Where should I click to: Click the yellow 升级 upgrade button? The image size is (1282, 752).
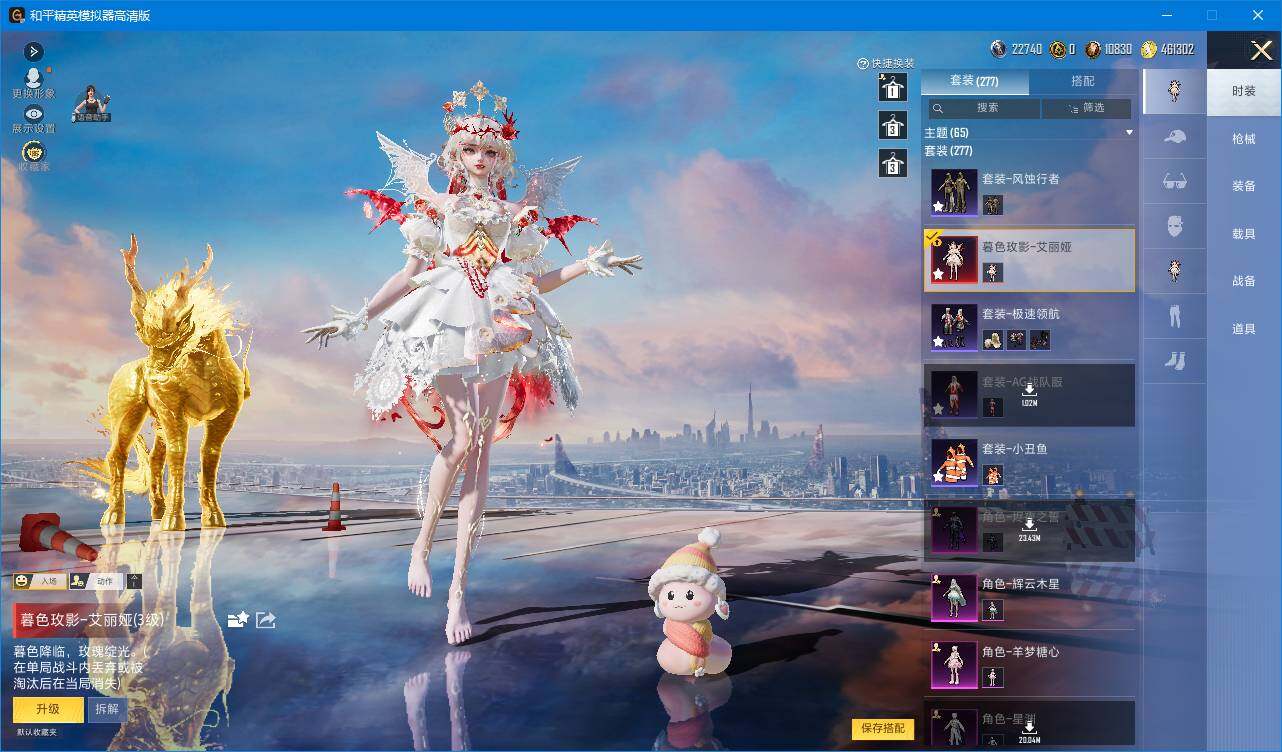pos(48,709)
